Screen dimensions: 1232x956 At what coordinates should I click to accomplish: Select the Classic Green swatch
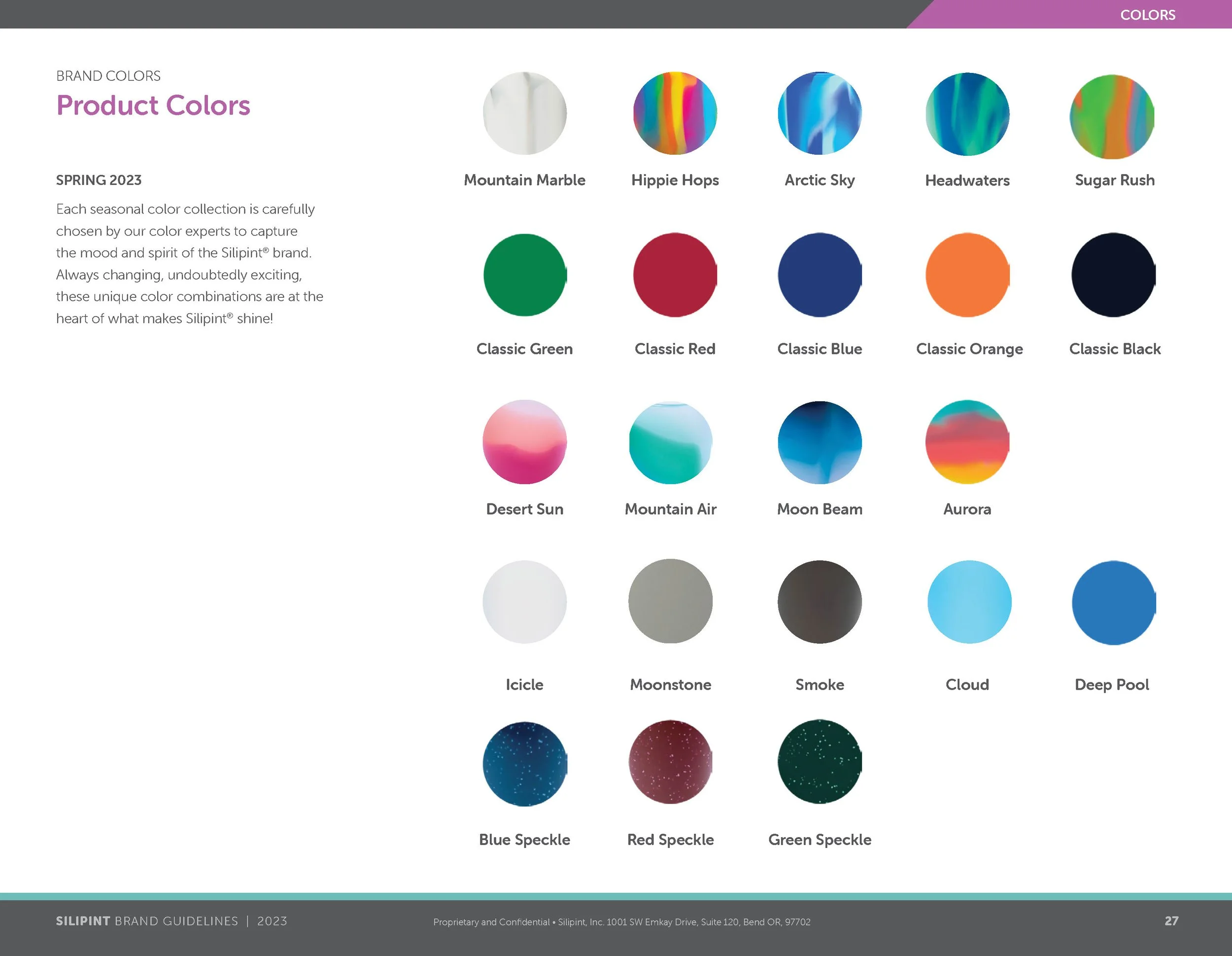[525, 275]
